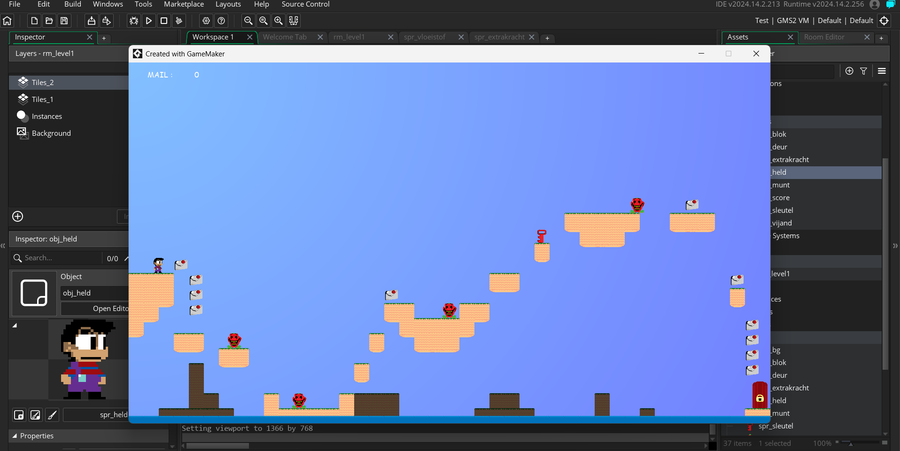Zoom out using minus magnifier
The image size is (900, 451).
[x=248, y=21]
